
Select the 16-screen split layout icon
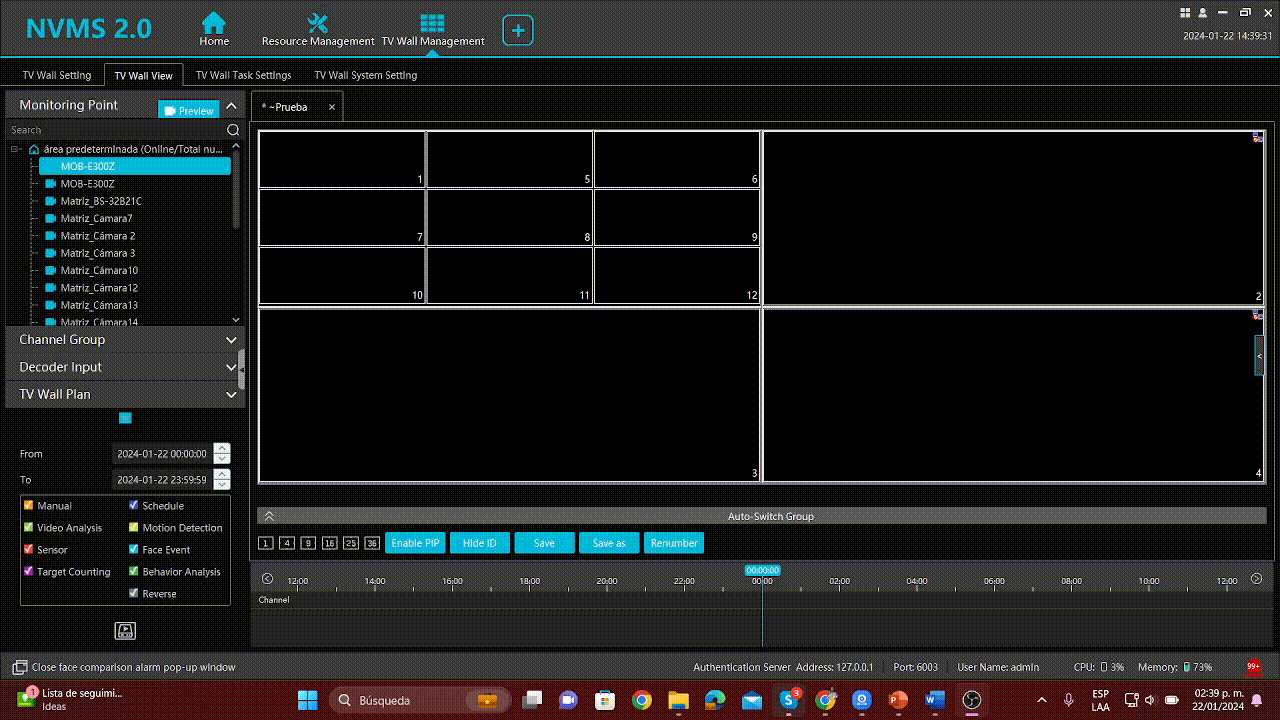coord(329,543)
